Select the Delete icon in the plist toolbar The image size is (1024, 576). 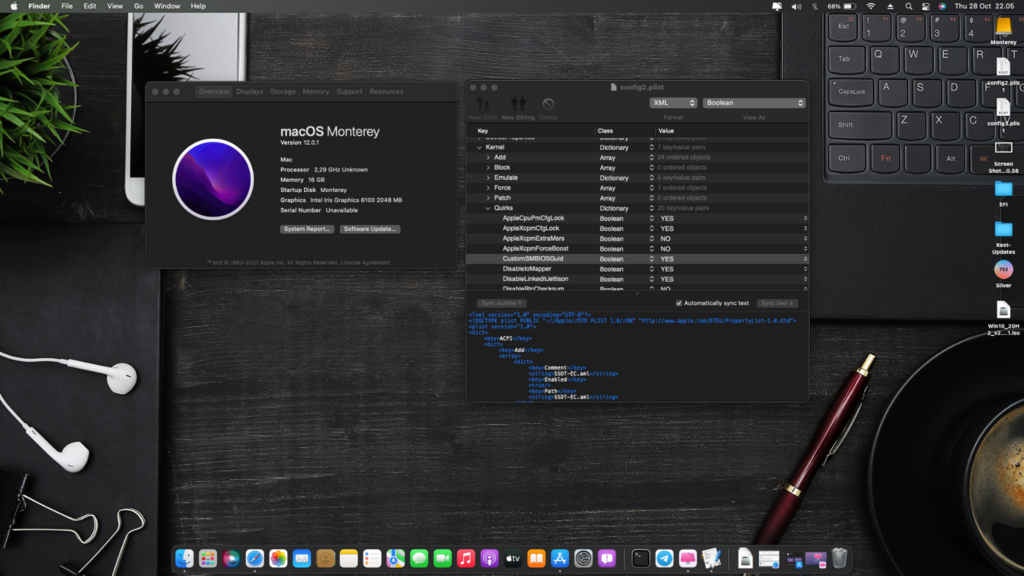point(549,104)
